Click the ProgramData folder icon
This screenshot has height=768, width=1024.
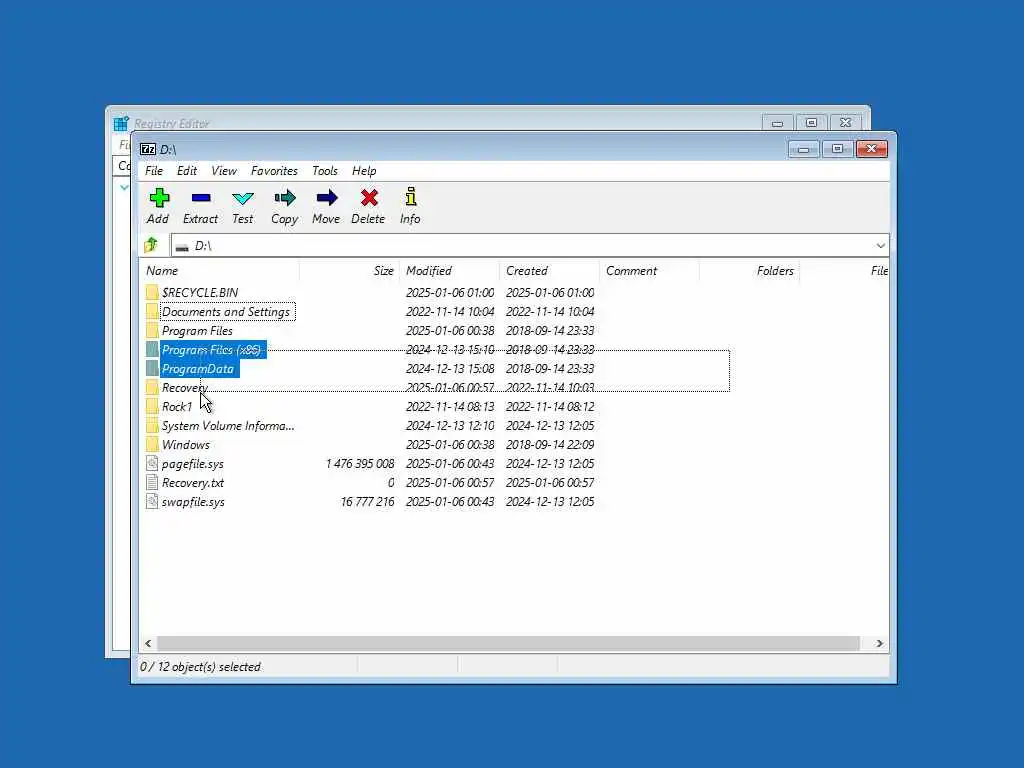[152, 368]
